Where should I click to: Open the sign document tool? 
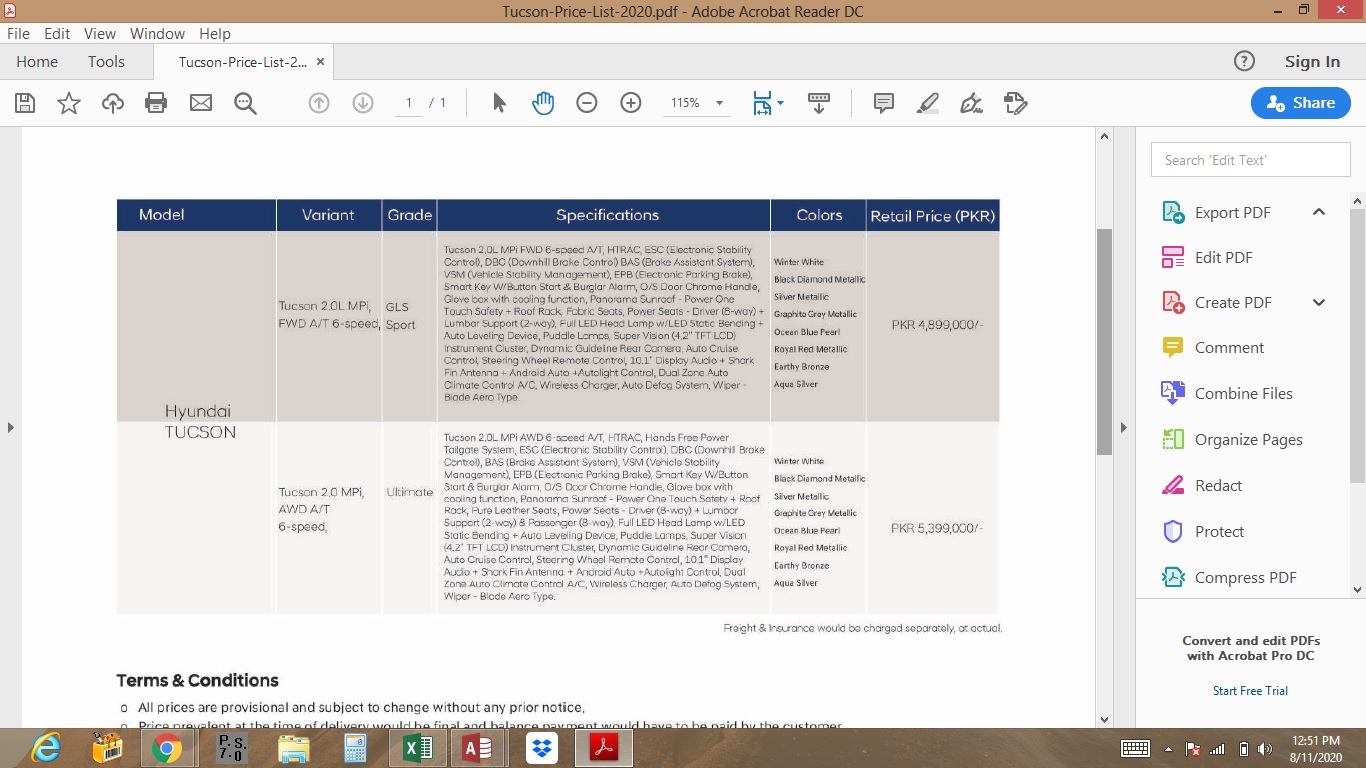coord(971,103)
